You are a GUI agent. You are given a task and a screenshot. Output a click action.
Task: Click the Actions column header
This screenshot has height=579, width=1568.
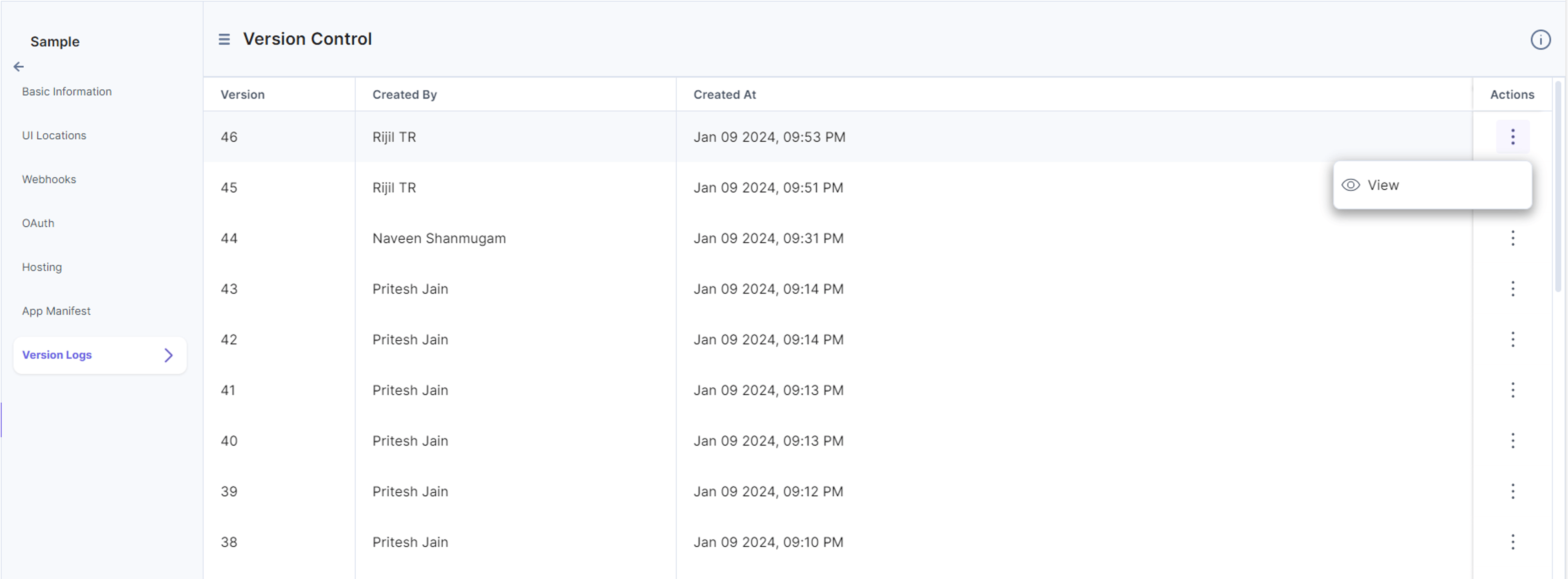click(x=1512, y=95)
